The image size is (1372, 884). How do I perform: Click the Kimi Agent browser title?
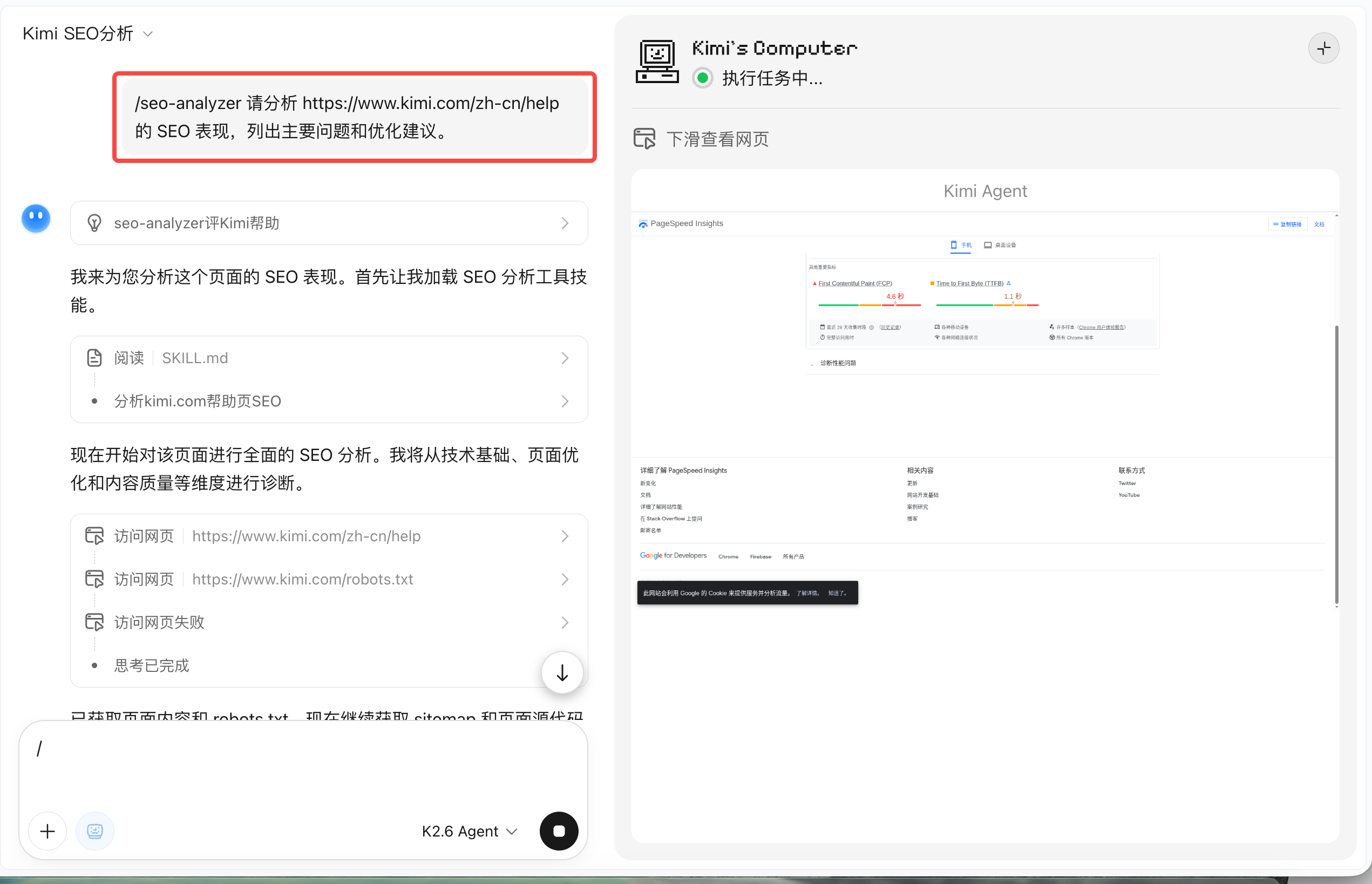click(x=985, y=191)
